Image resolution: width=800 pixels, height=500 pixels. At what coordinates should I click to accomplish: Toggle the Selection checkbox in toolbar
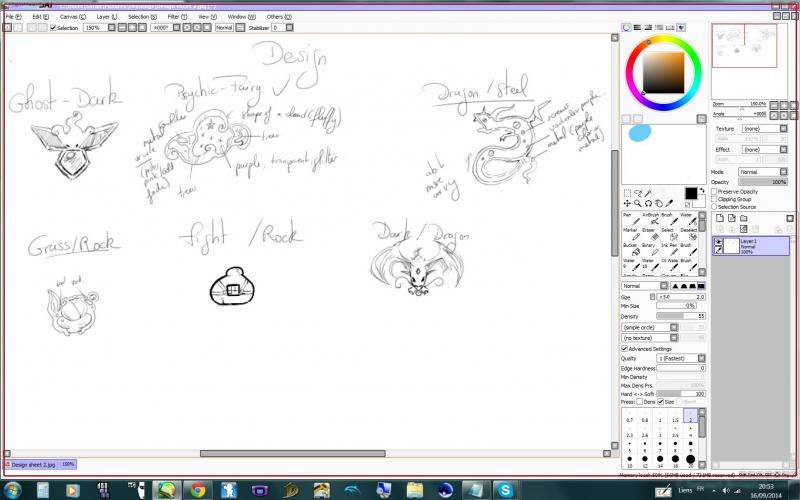[x=53, y=28]
